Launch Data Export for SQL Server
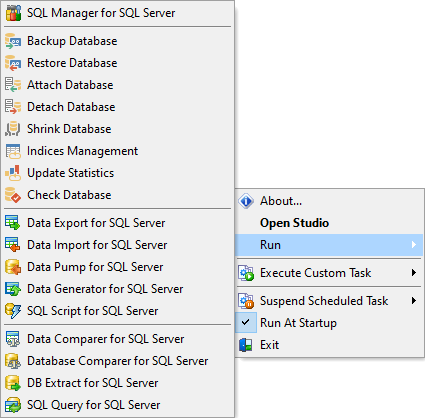The width and height of the screenshot is (425, 418). click(x=117, y=223)
